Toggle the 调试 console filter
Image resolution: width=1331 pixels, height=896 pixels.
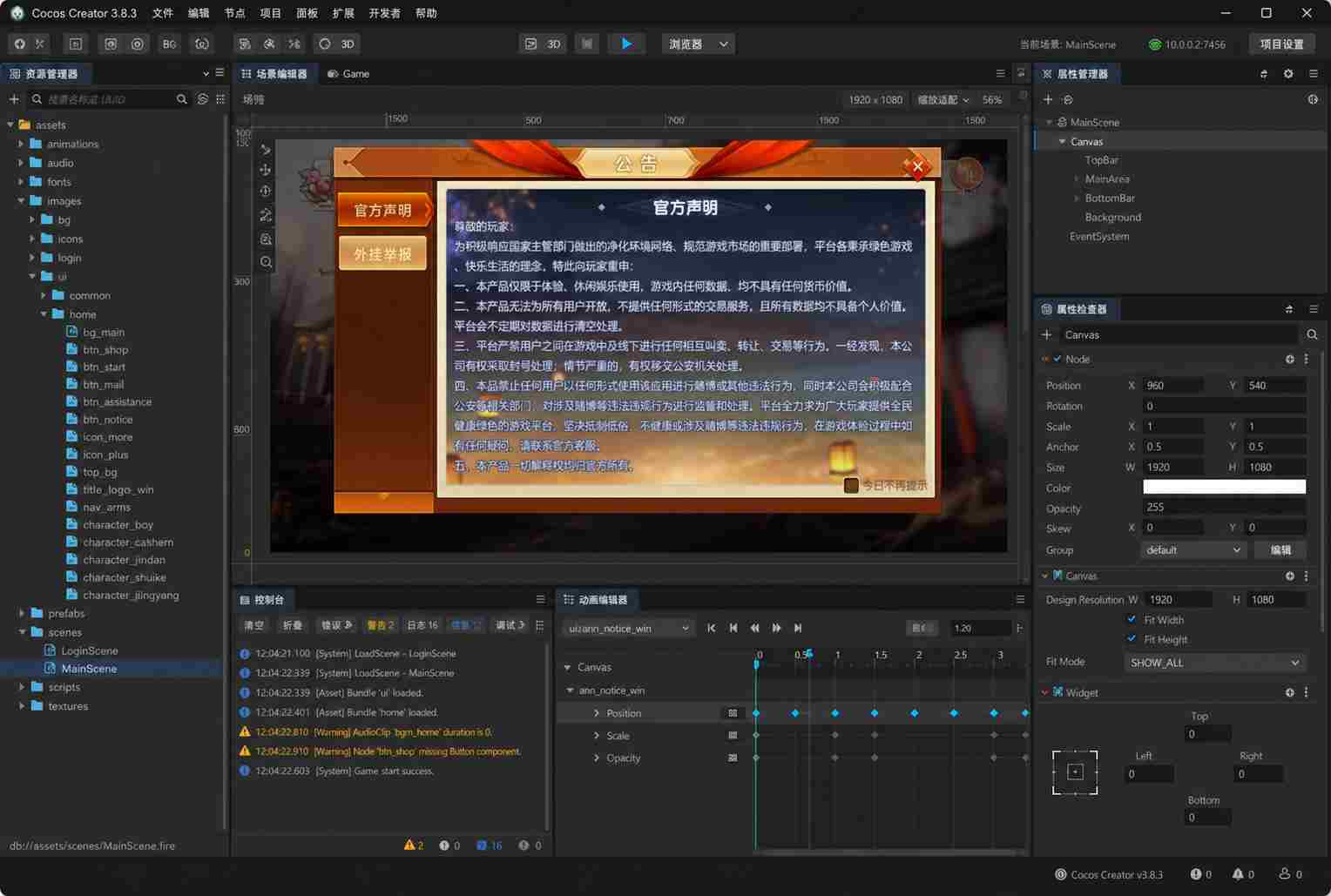coord(510,625)
